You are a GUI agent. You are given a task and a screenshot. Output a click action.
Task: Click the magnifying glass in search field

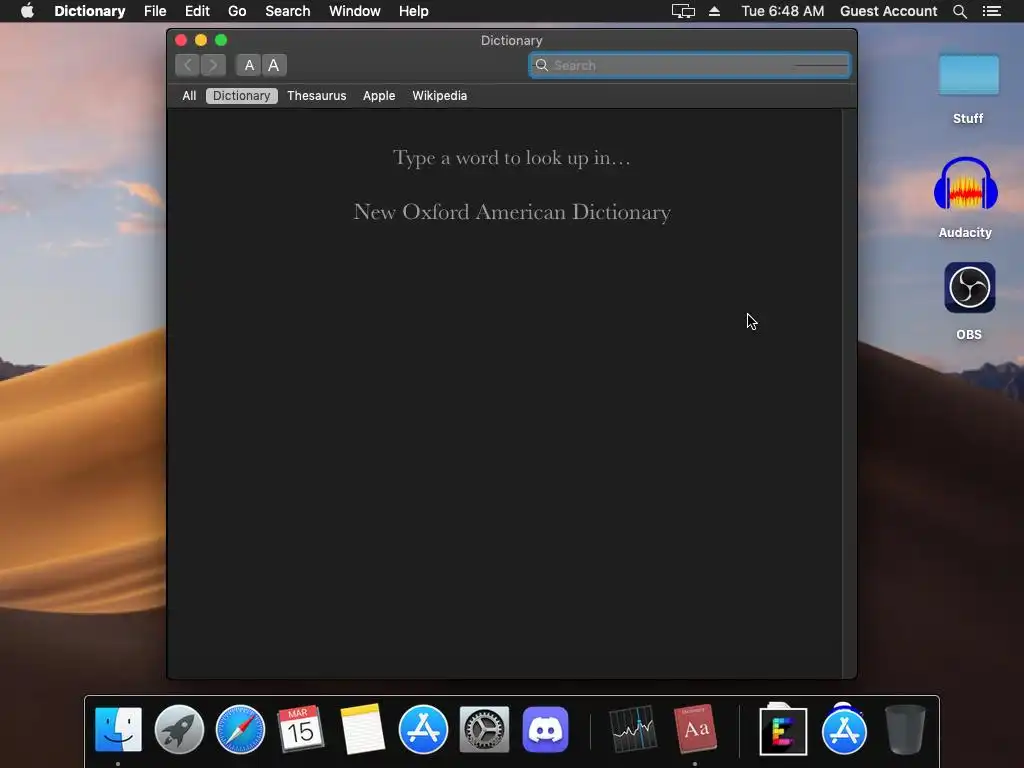[x=541, y=65]
